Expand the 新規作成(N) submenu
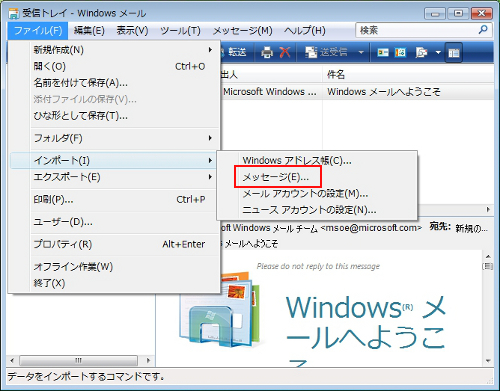Viewport: 500px width, 391px height. tap(115, 50)
